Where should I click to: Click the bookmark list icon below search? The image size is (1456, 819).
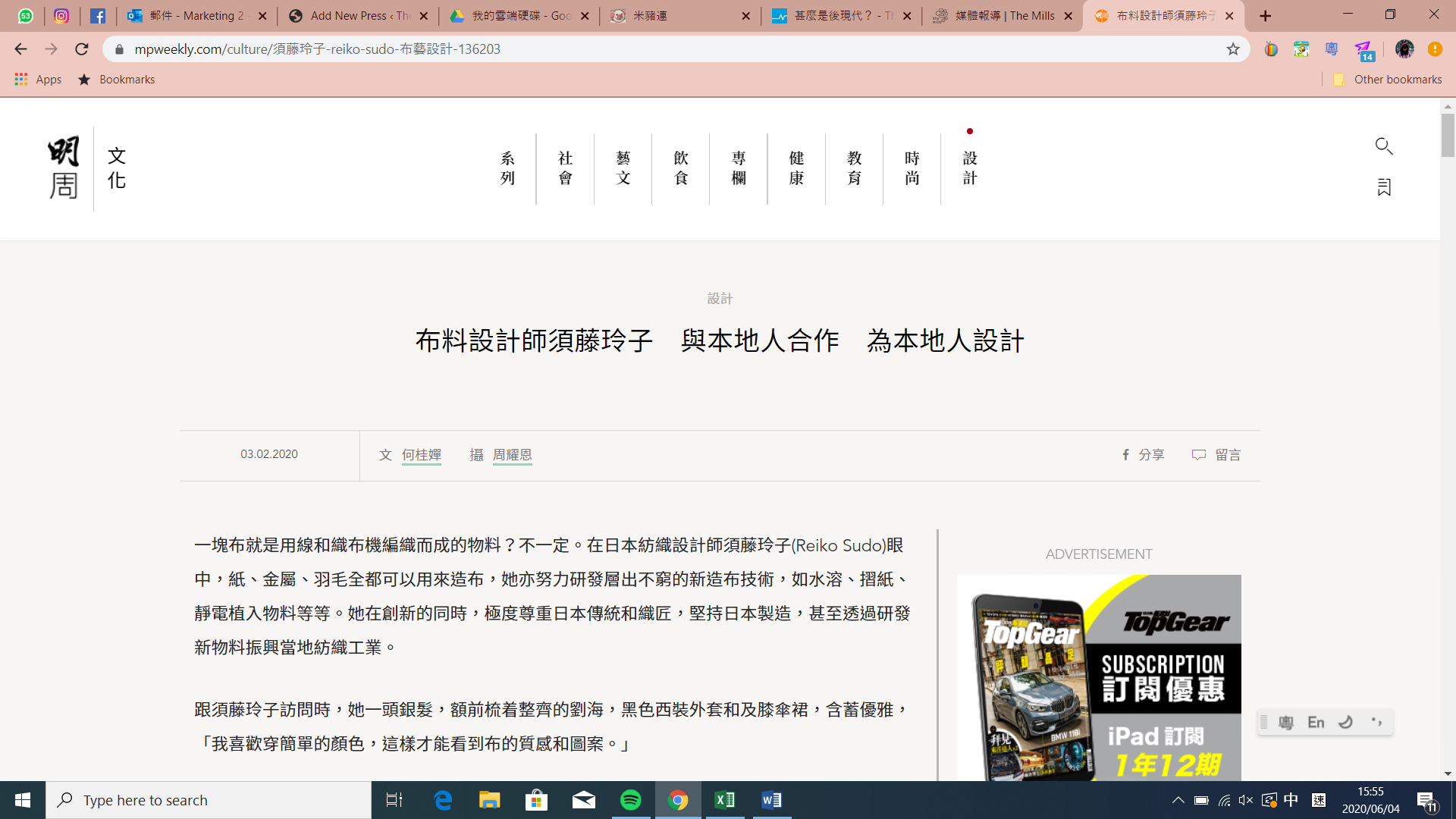point(1384,187)
